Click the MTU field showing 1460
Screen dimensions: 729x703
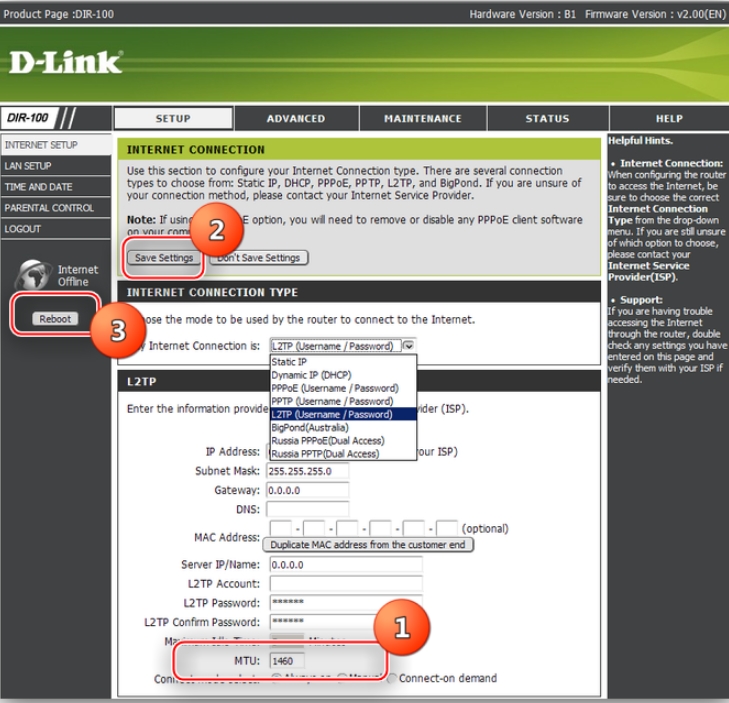pos(287,661)
